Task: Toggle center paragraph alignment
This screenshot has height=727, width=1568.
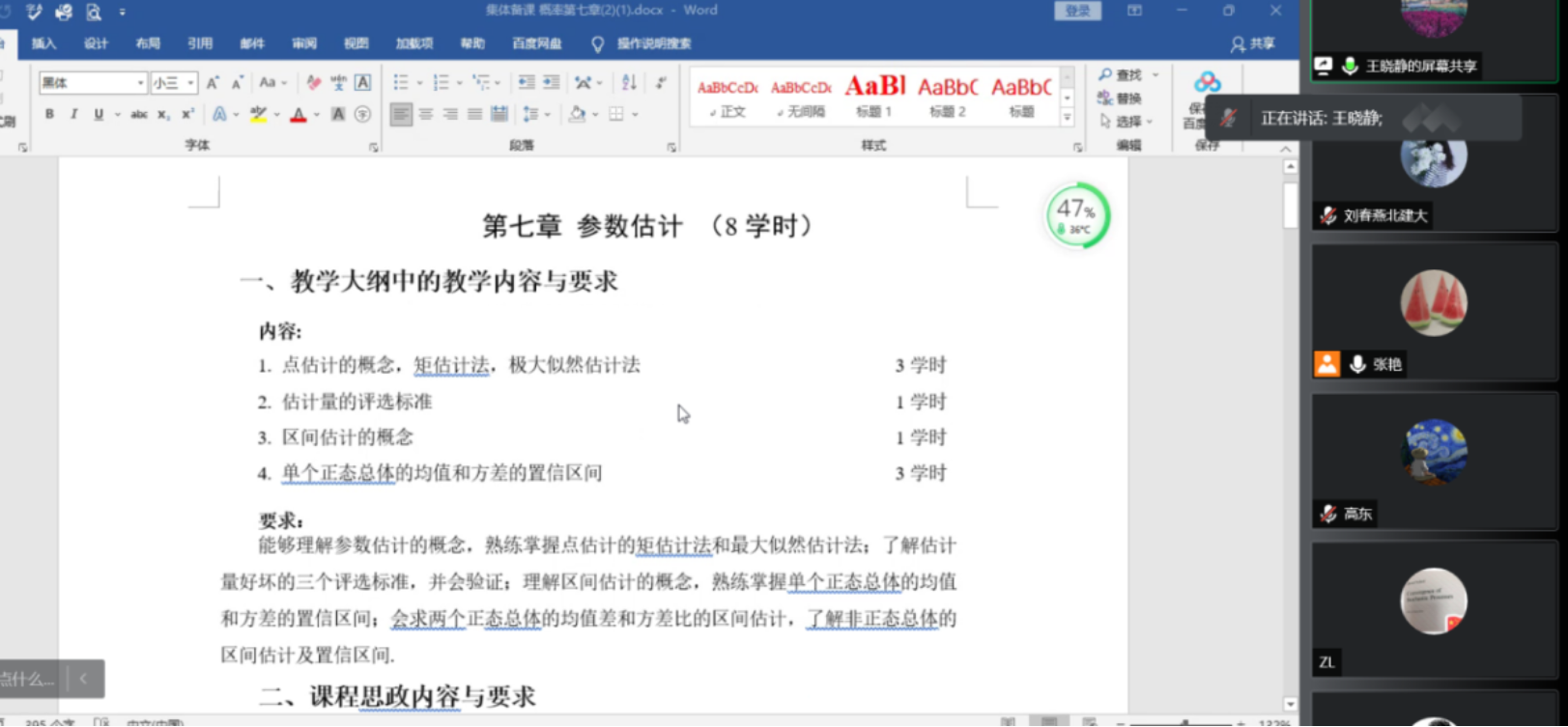Action: pyautogui.click(x=425, y=115)
